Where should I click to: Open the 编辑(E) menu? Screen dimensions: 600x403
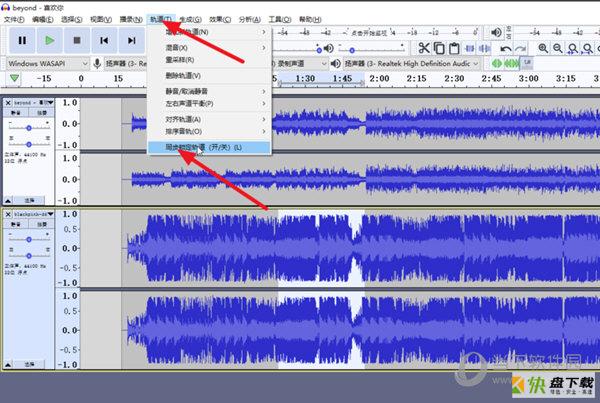coord(42,19)
